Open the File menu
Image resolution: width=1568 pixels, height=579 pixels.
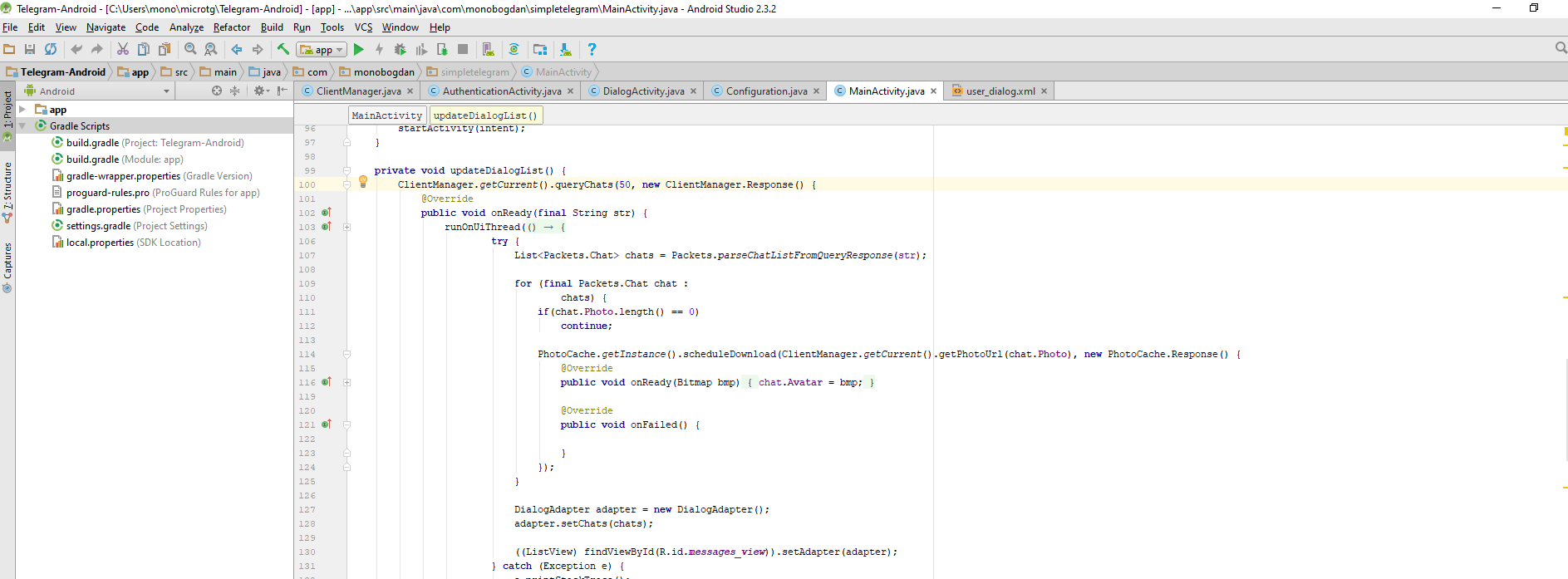[x=10, y=27]
